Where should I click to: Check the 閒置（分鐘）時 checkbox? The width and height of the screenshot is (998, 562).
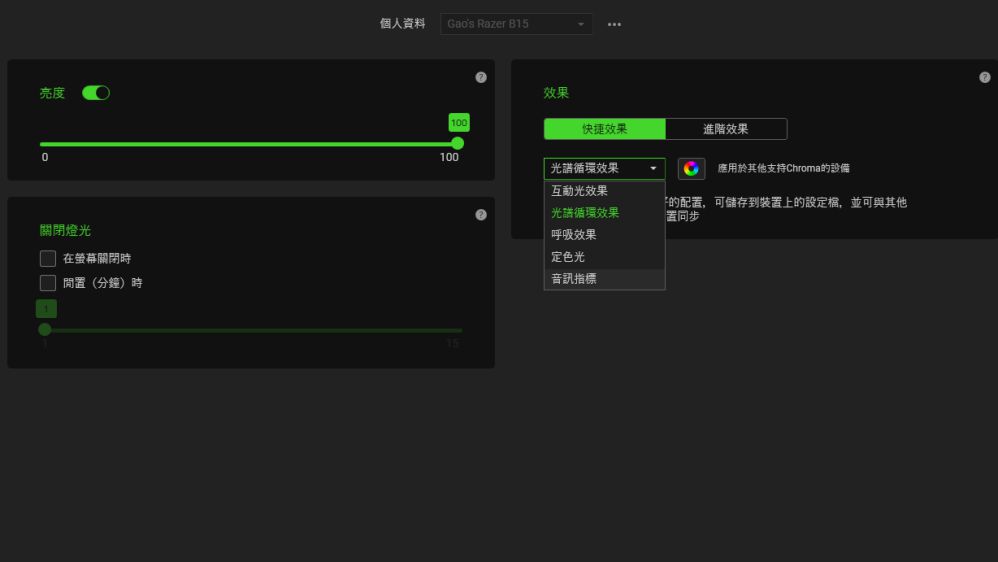click(x=48, y=283)
